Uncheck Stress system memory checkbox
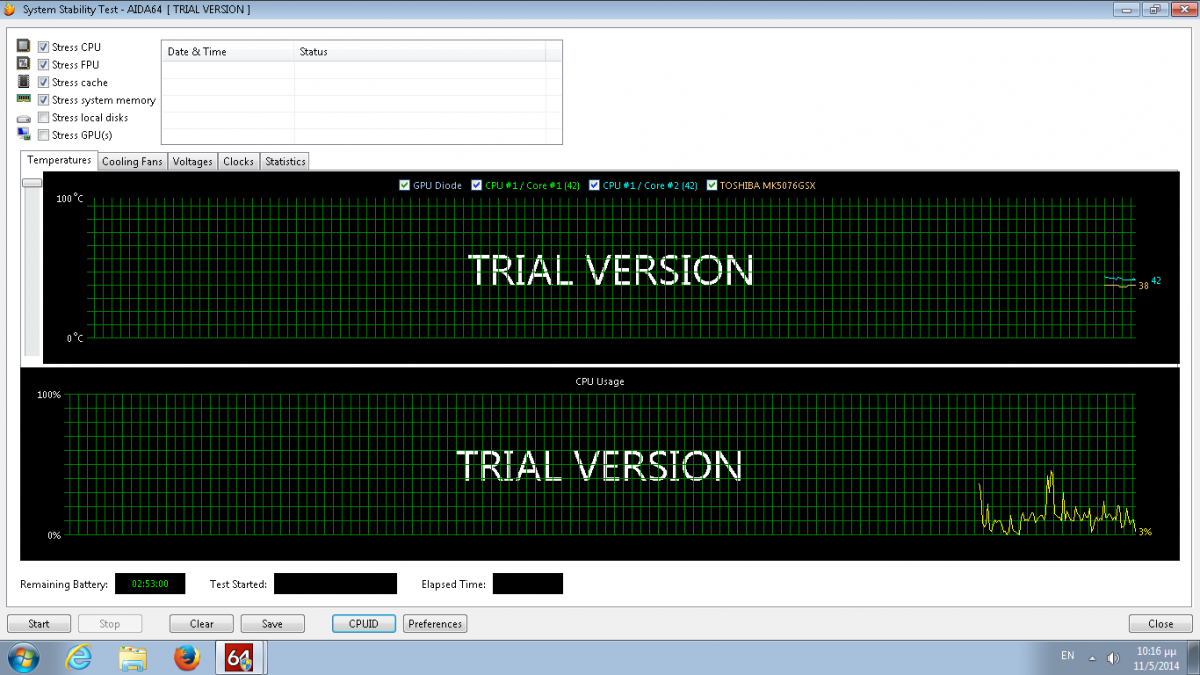This screenshot has width=1200, height=675. point(44,100)
